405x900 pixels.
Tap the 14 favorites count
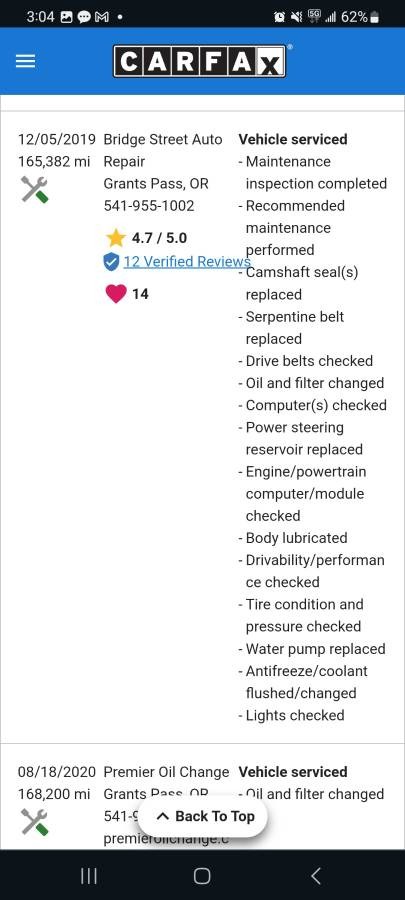[141, 294]
